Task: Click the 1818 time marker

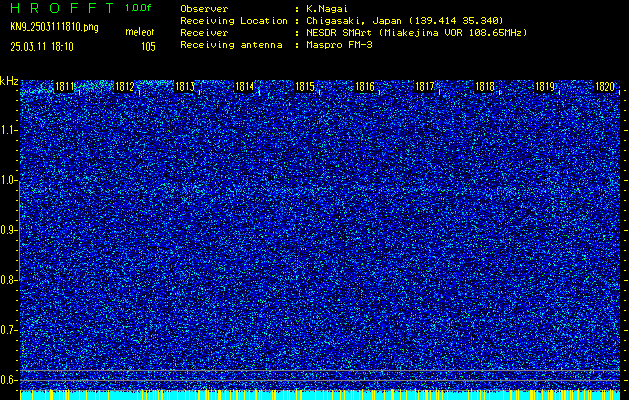Action: 485,87
